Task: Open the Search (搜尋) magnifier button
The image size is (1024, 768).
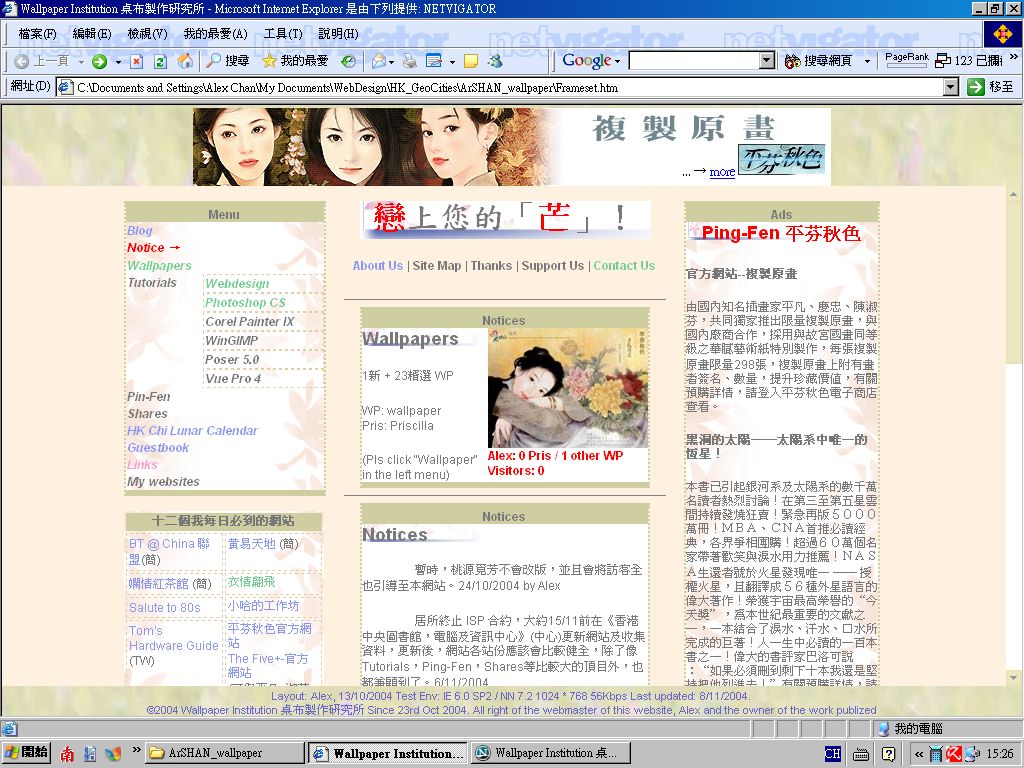Action: [x=227, y=61]
